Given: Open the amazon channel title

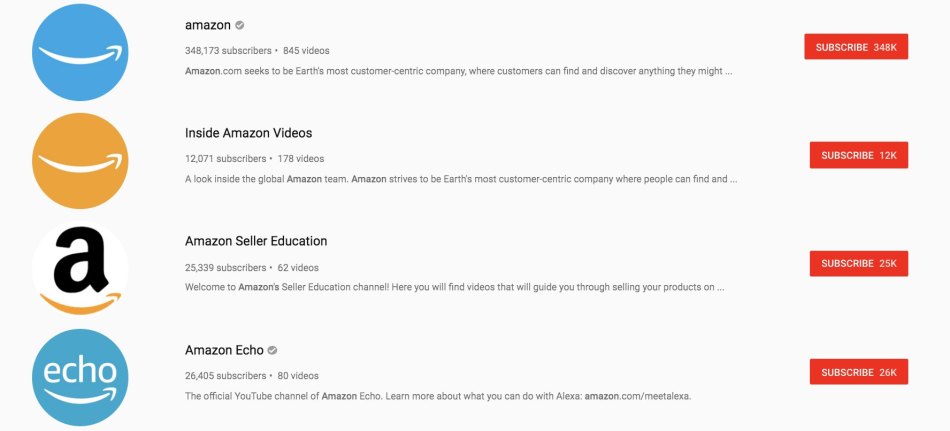Looking at the screenshot, I should tap(208, 25).
